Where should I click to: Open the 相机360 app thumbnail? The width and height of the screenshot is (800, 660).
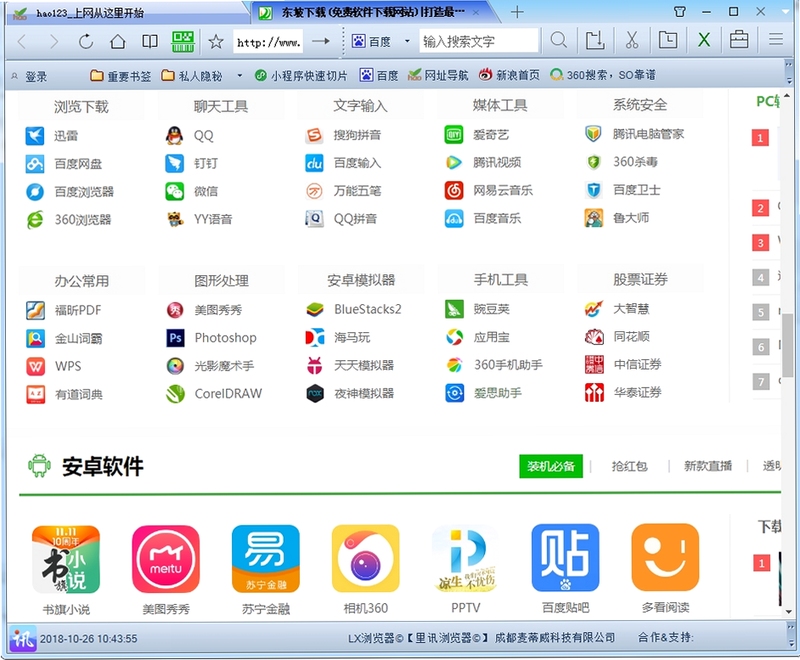click(365, 559)
